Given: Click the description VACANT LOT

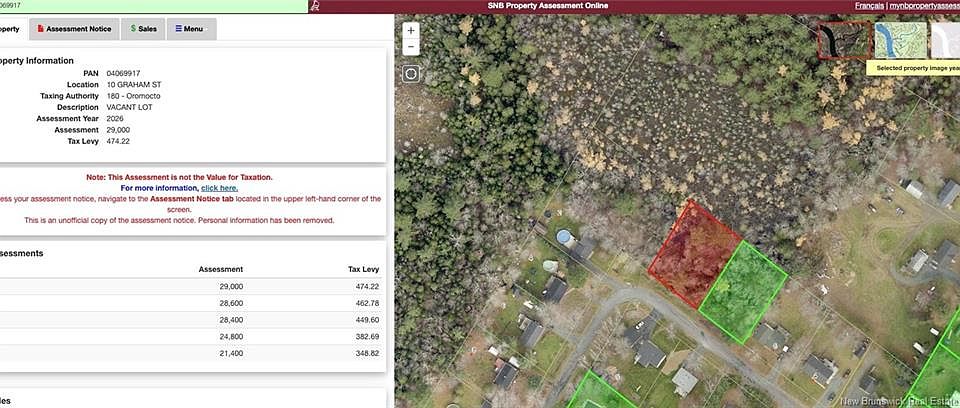Looking at the screenshot, I should [129, 107].
